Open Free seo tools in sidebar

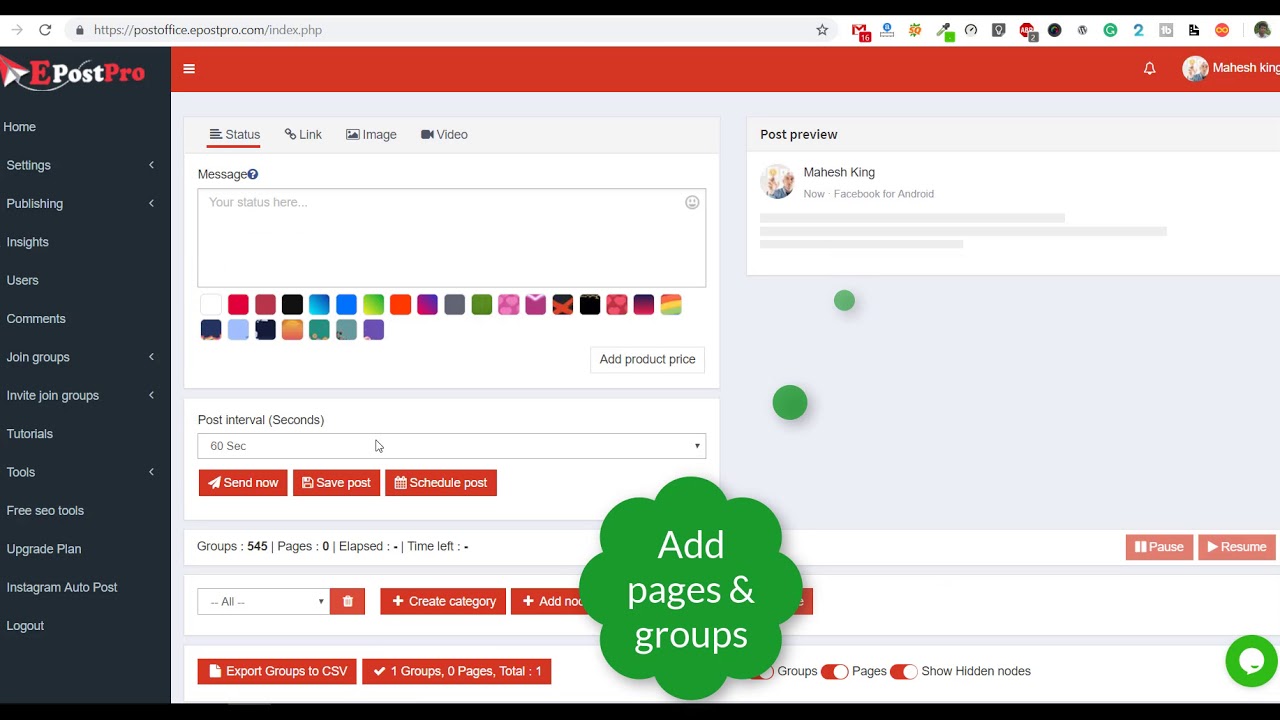coord(45,510)
